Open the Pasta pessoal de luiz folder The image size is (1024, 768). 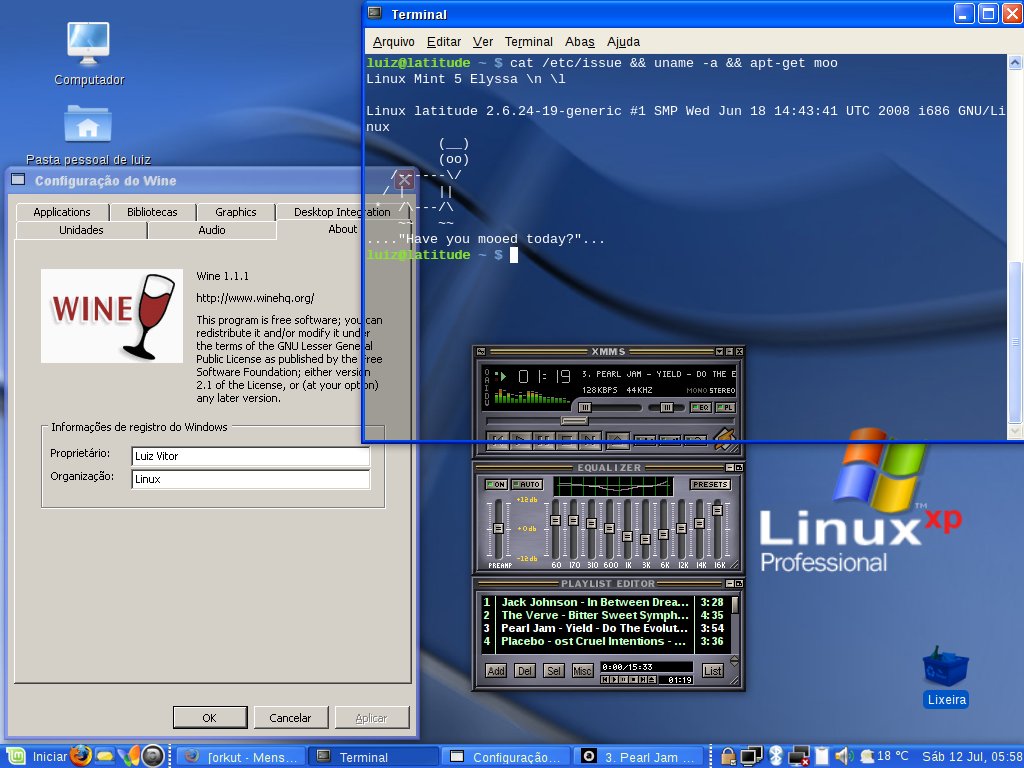click(88, 135)
